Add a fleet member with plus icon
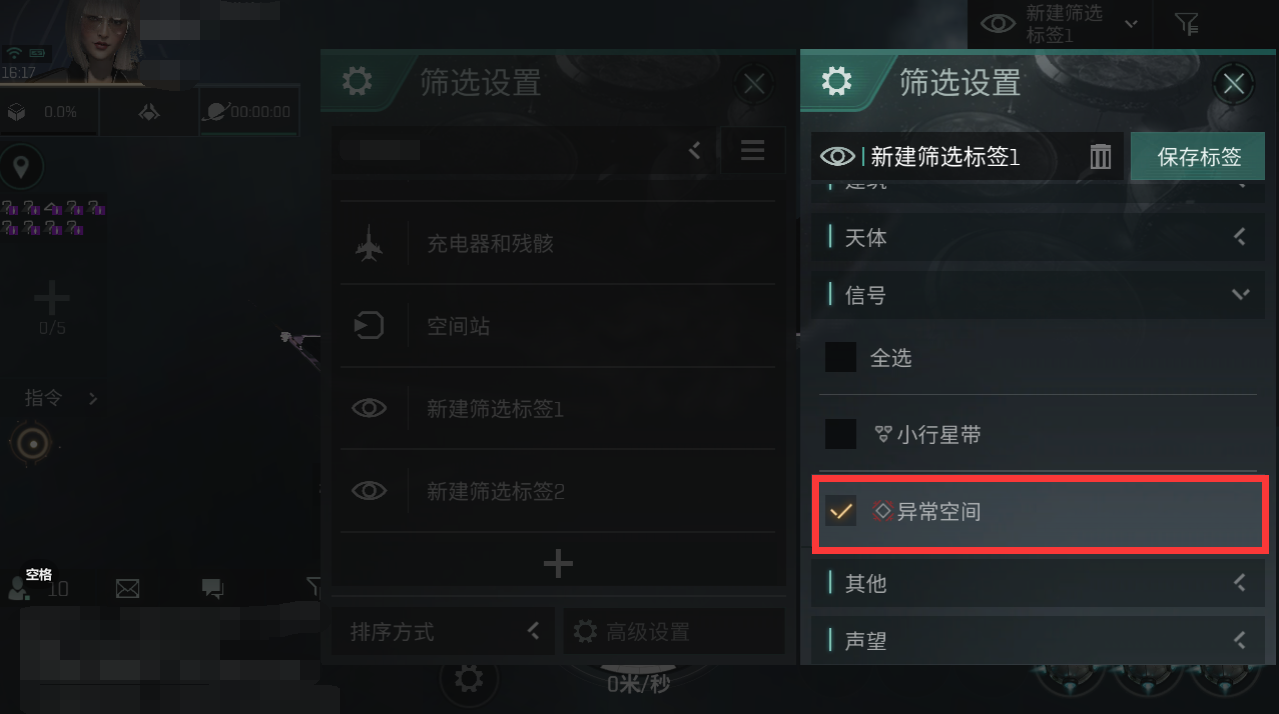Viewport: 1279px width, 714px height. tap(52, 297)
